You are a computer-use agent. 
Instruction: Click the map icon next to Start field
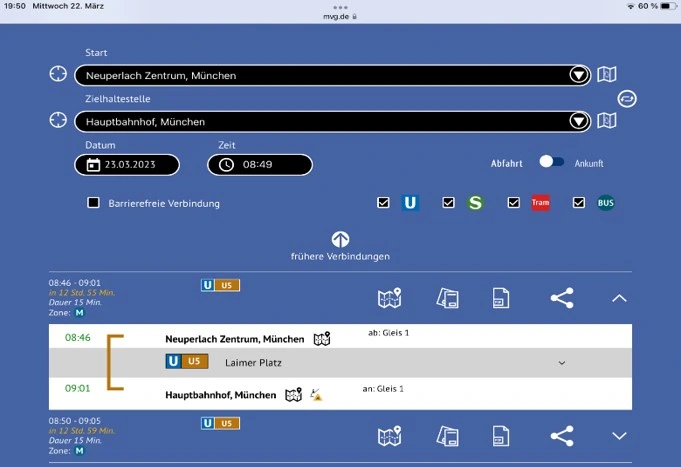click(x=606, y=75)
